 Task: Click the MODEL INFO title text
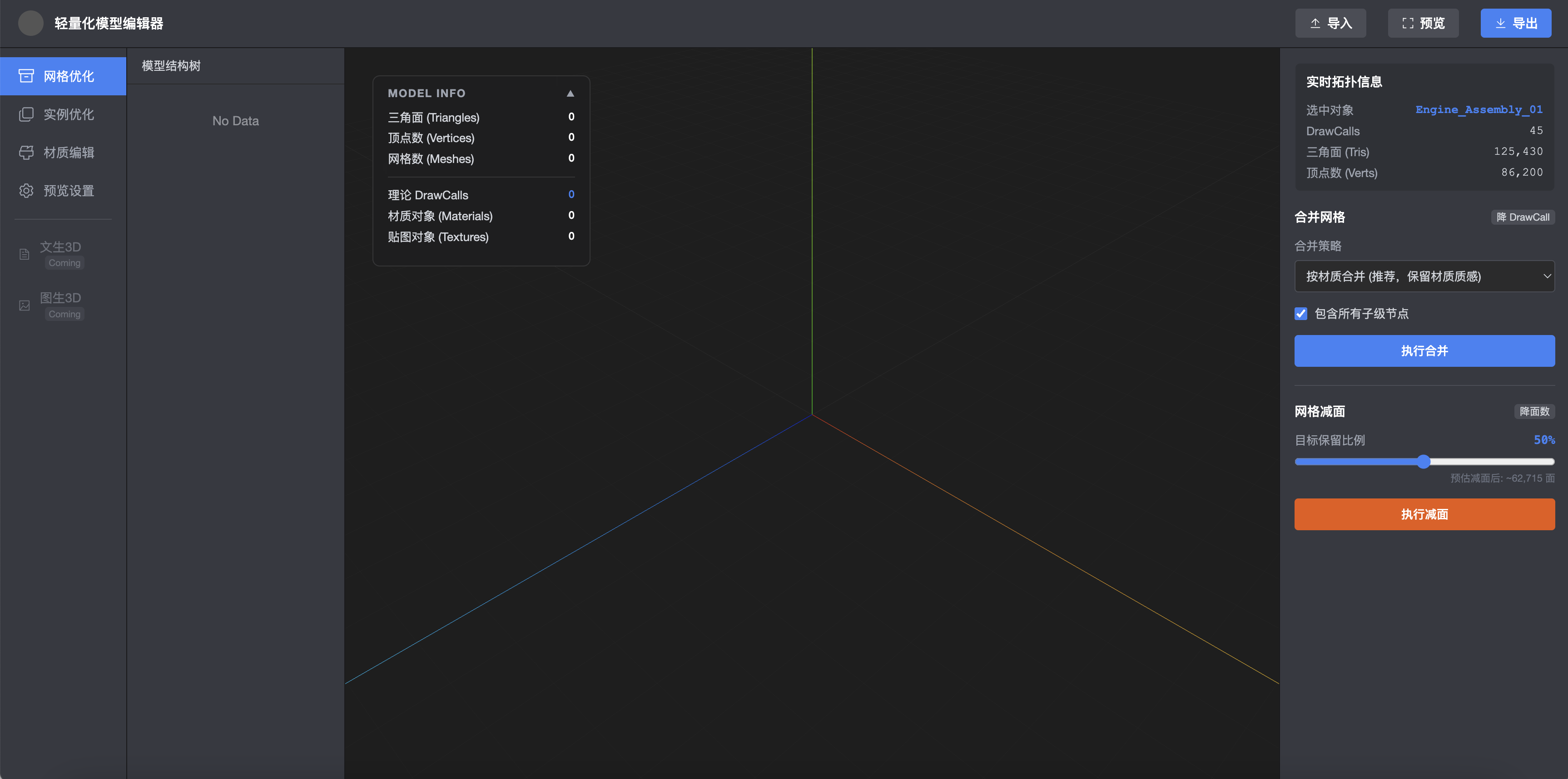427,94
